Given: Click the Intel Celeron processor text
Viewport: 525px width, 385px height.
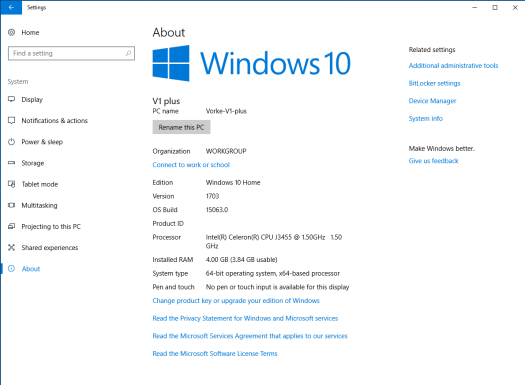Looking at the screenshot, I should 274,241.
